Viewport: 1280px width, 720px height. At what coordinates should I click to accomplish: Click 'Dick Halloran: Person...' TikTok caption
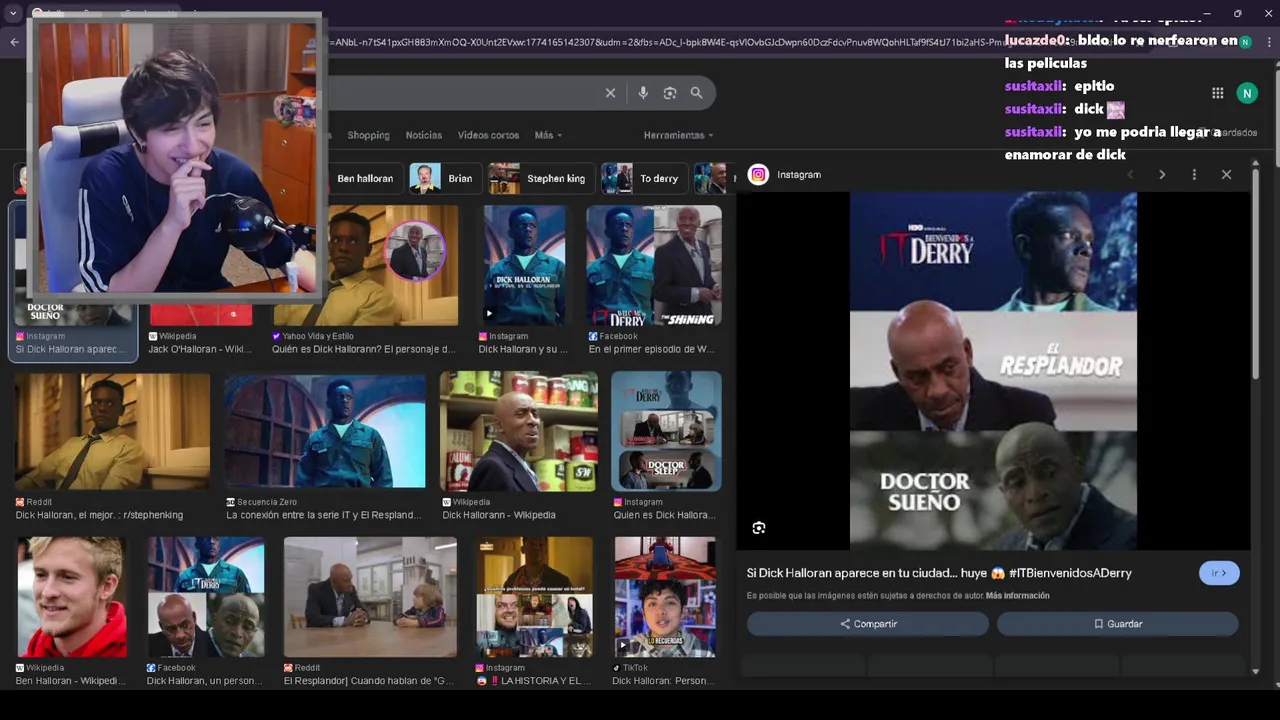[x=663, y=682]
